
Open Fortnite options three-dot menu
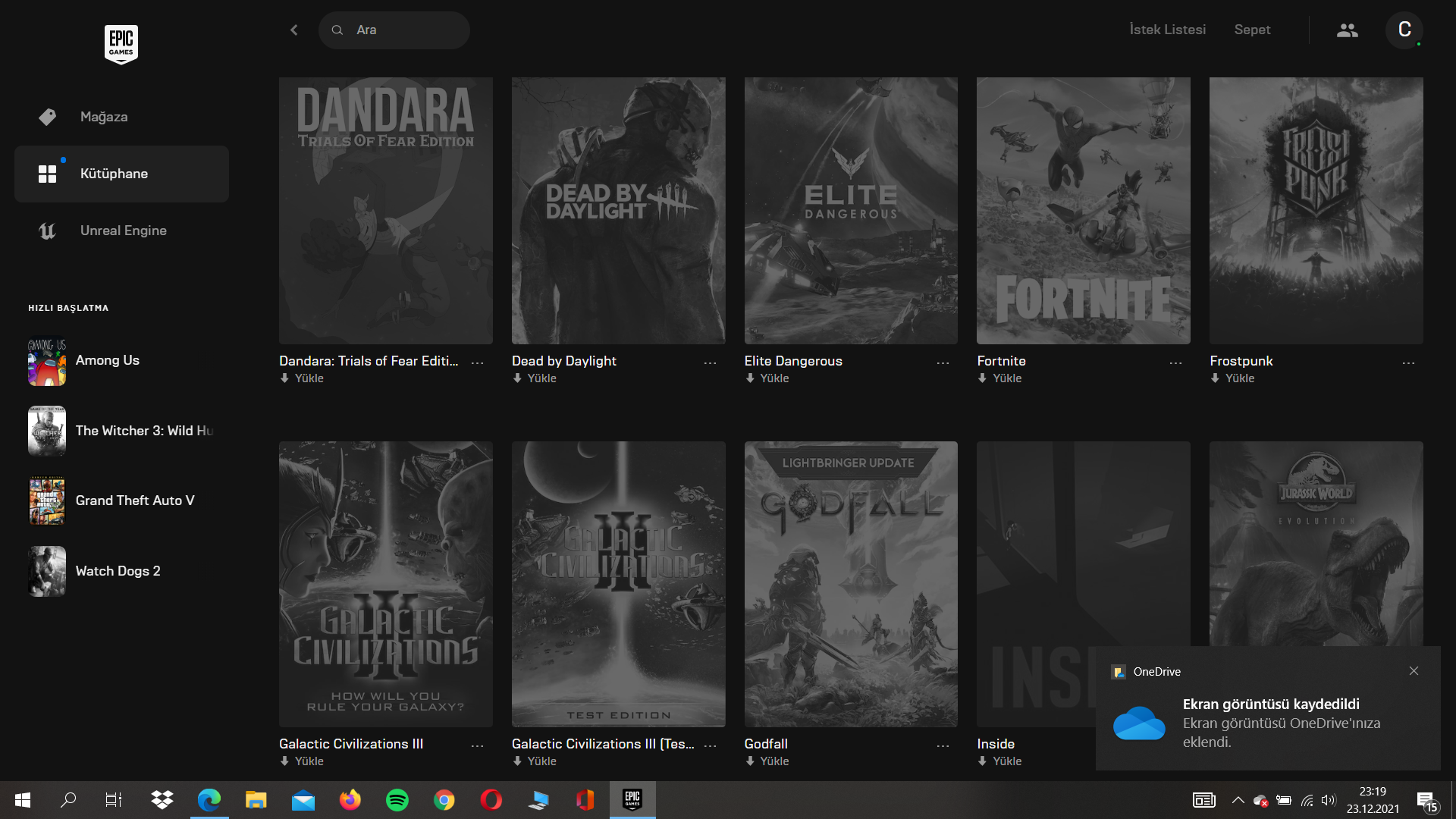point(1175,363)
